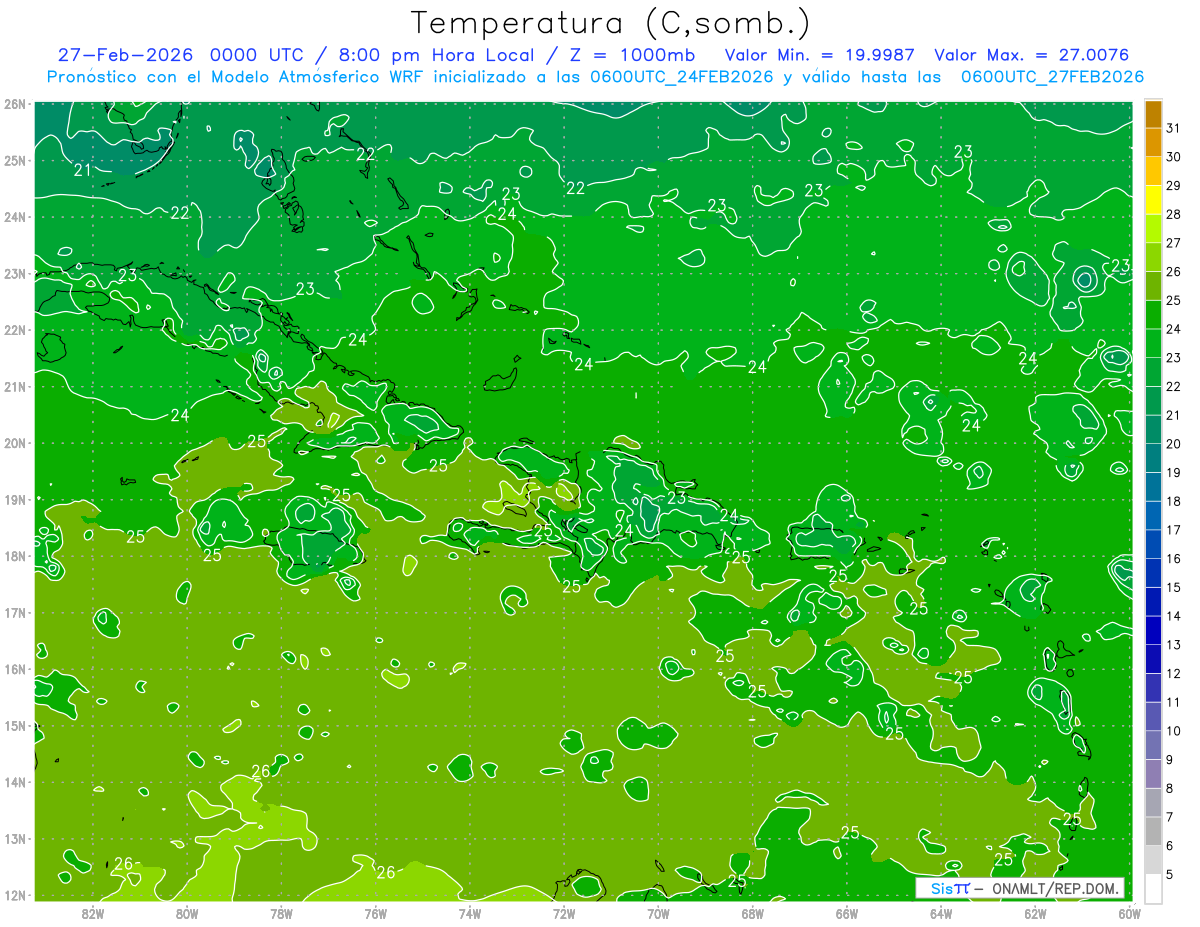Pick legend swatch between 20 and 21

tap(1153, 430)
